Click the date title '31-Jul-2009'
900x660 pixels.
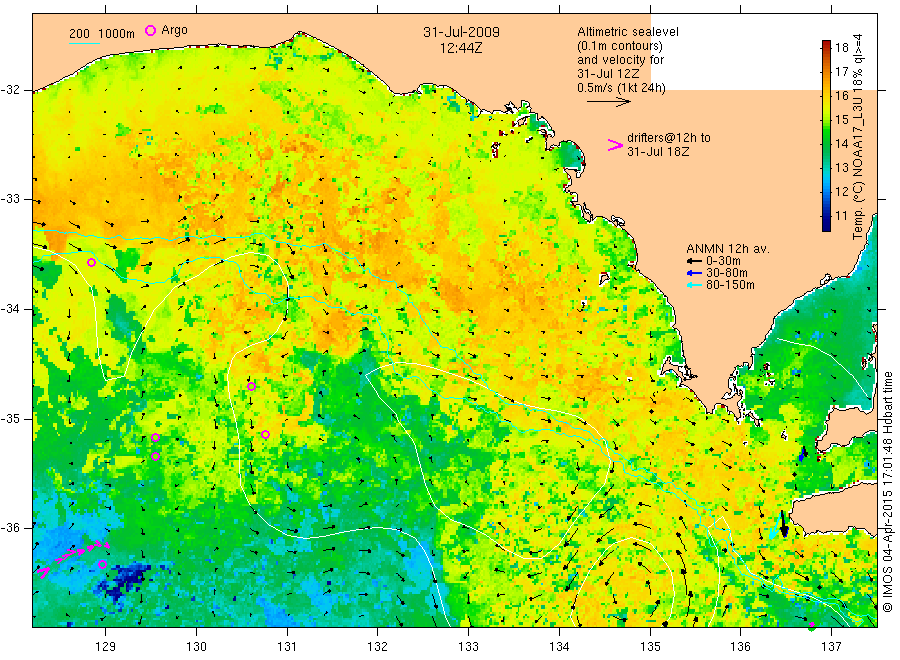click(461, 32)
